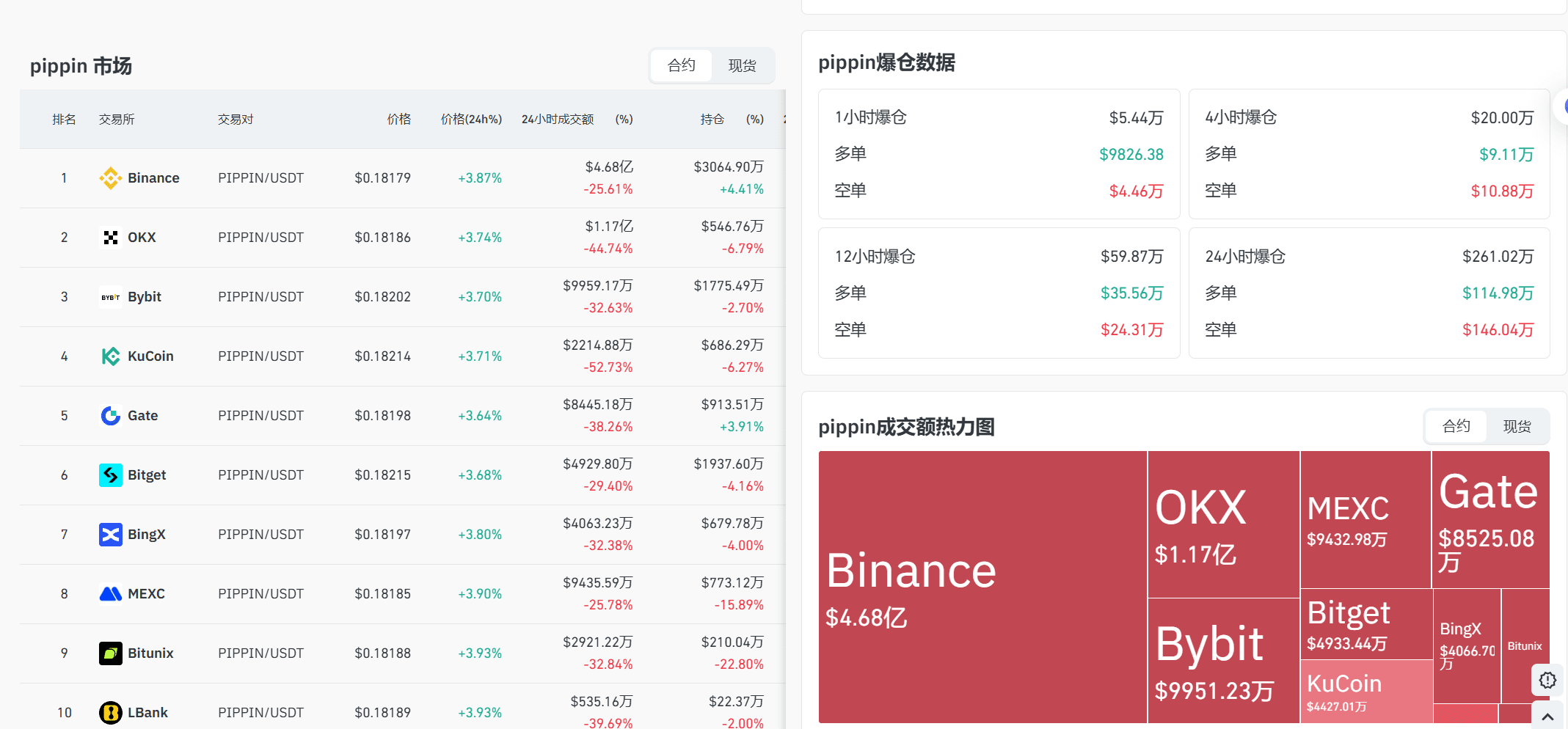1568x729 pixels.
Task: Click the $261.02万 24-hour liquidation total
Action: coord(1498,257)
